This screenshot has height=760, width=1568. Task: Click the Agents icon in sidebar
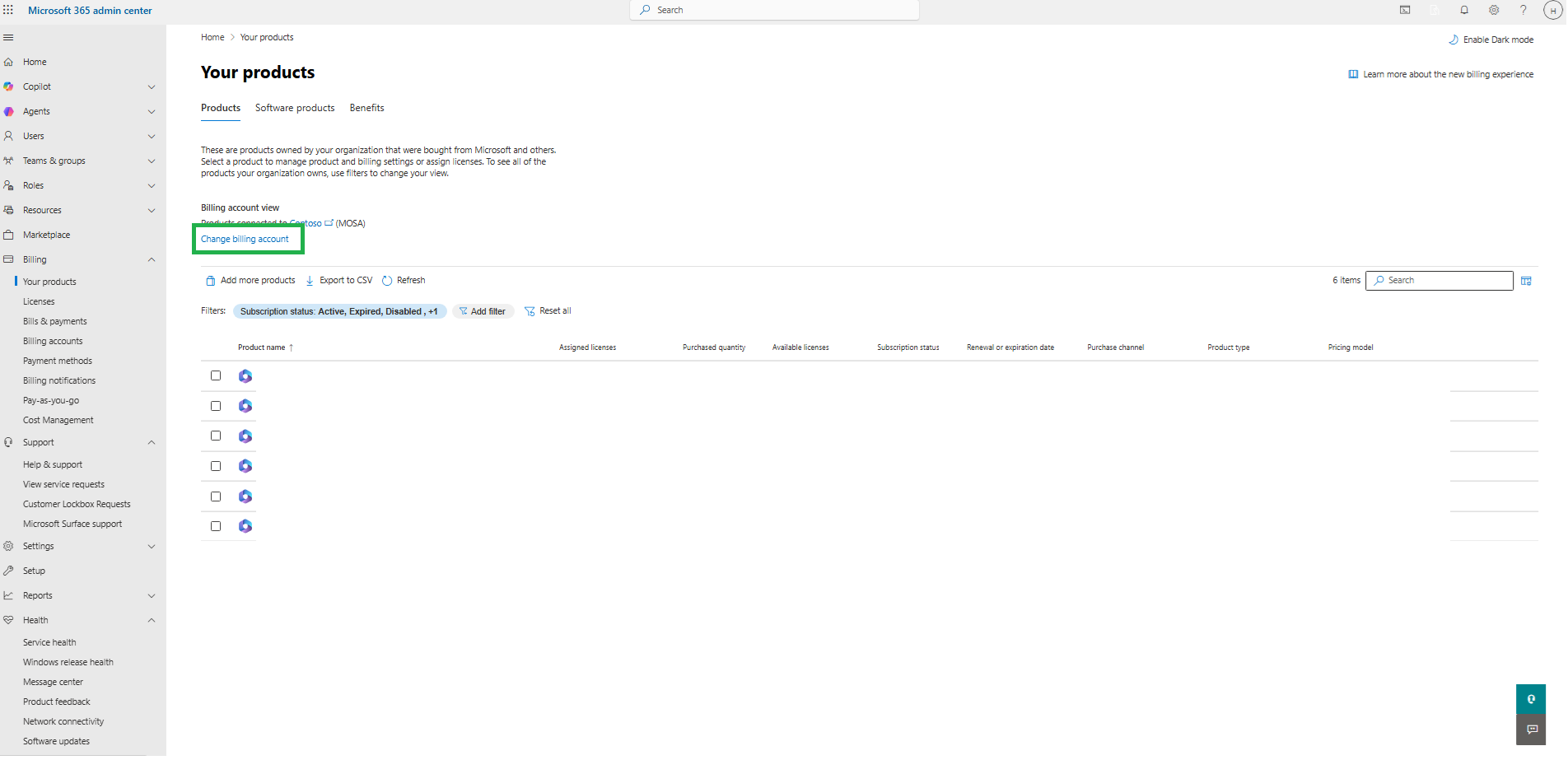click(8, 112)
